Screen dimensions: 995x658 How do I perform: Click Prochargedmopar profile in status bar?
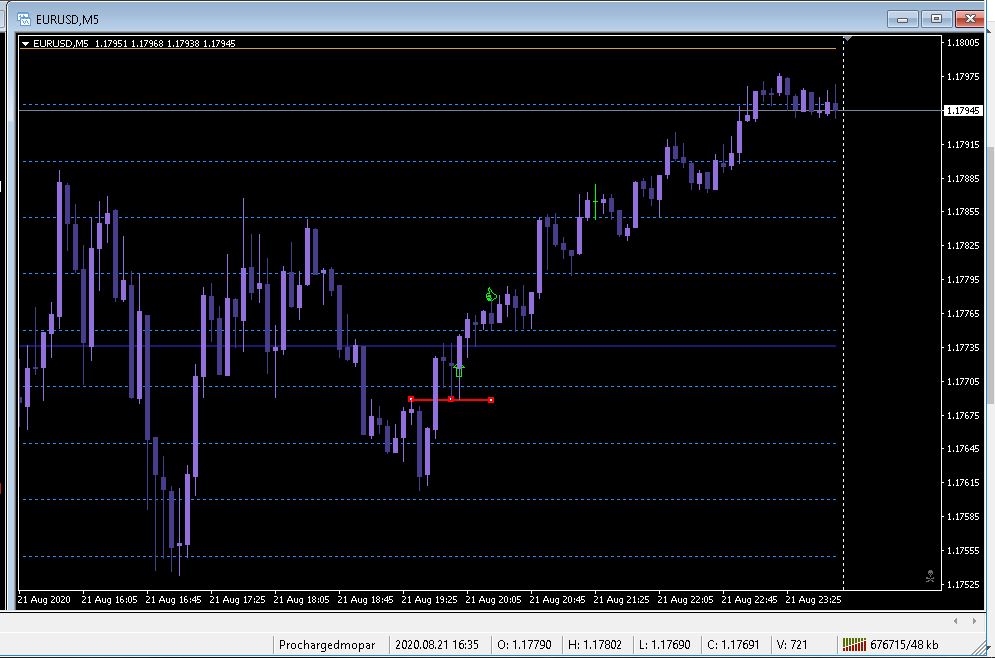[327, 645]
